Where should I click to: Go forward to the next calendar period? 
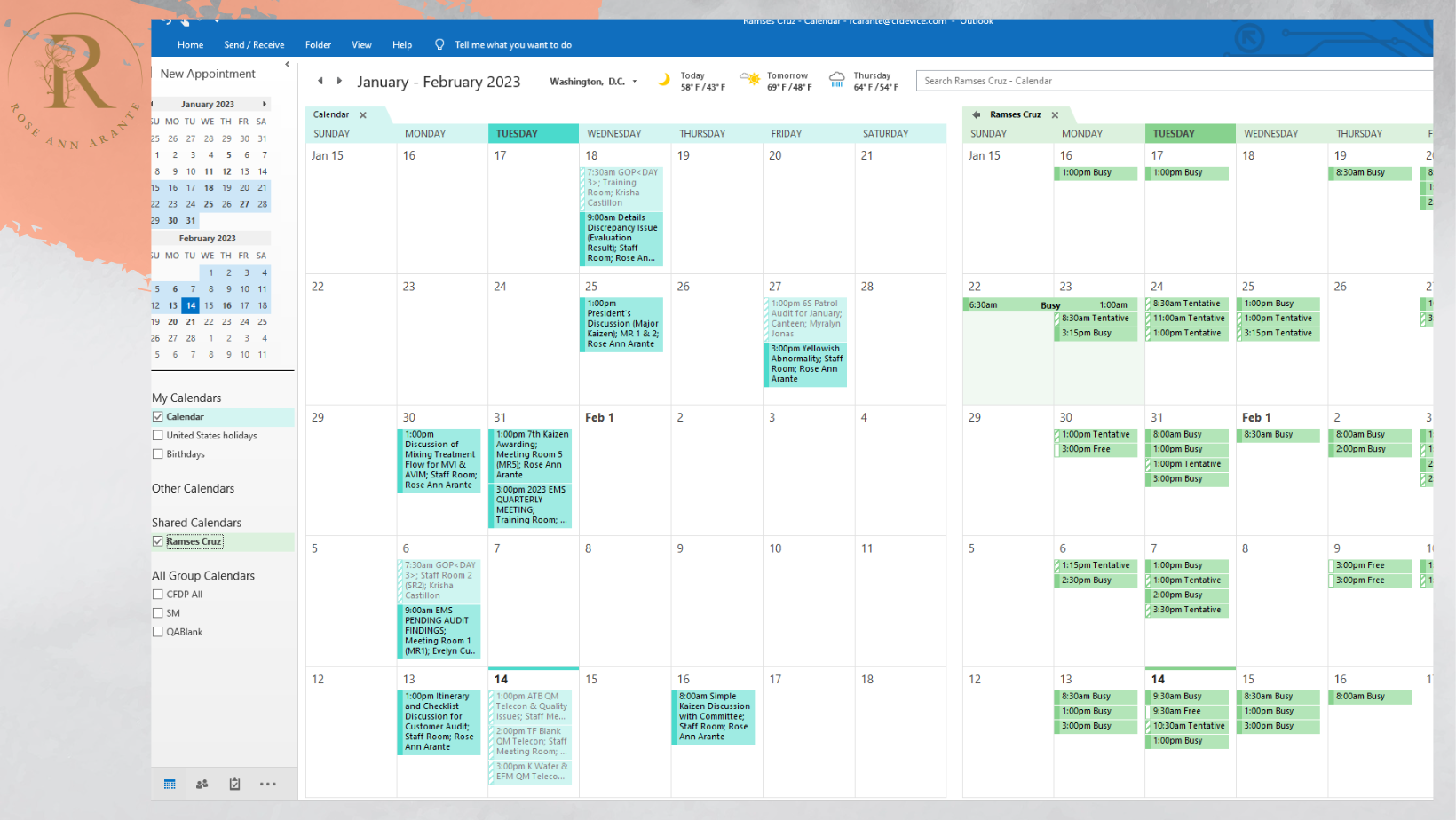point(339,81)
